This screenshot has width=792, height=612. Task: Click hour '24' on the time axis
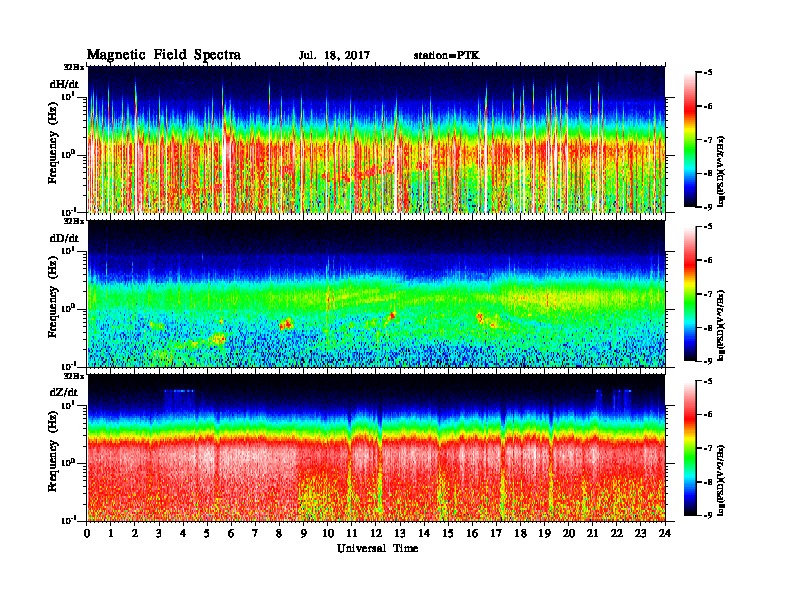(665, 533)
